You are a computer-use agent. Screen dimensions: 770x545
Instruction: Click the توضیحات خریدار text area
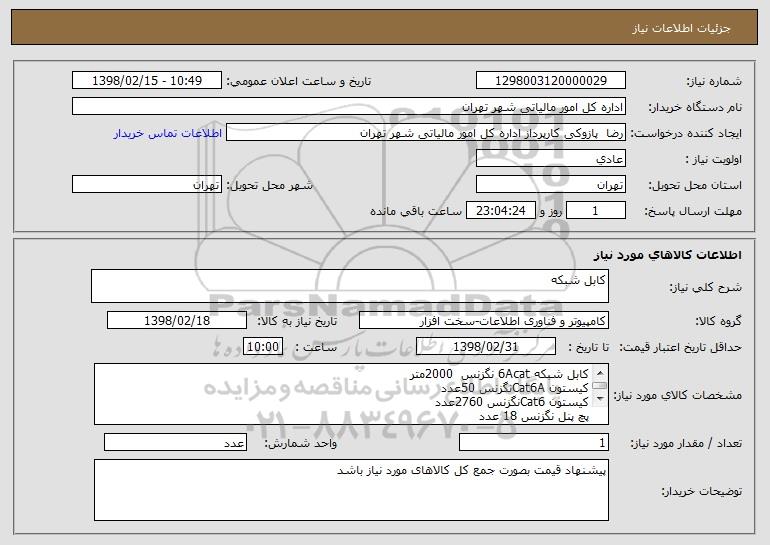click(351, 490)
